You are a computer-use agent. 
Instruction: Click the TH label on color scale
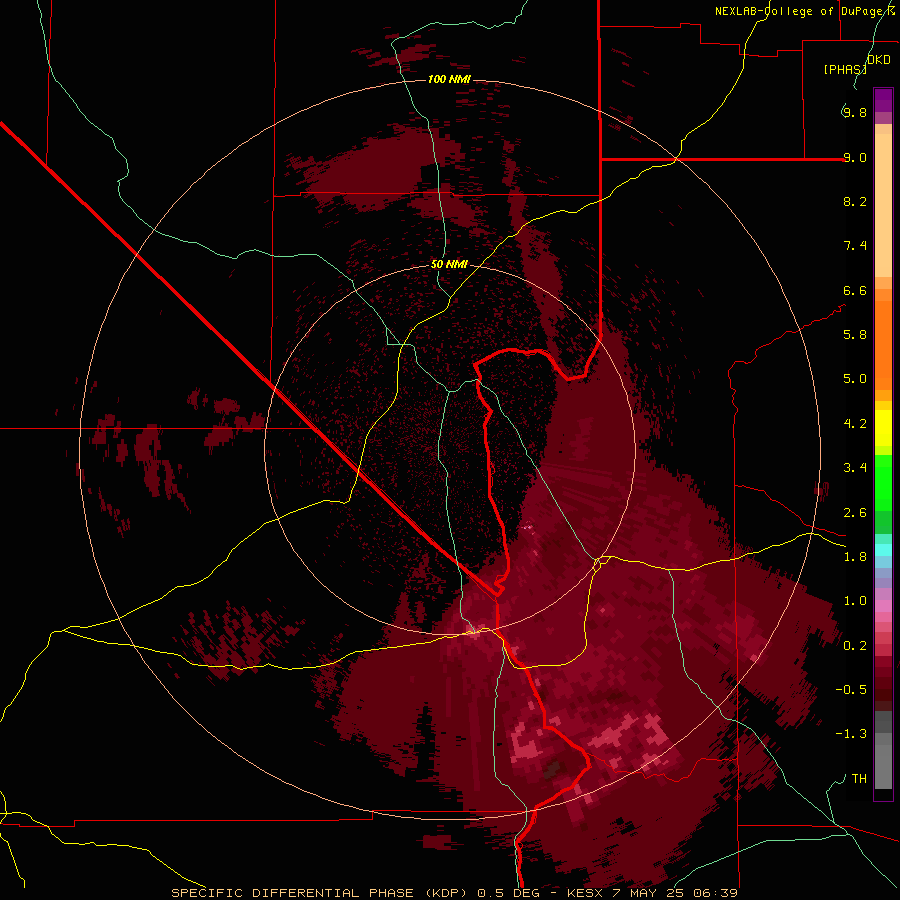[859, 779]
